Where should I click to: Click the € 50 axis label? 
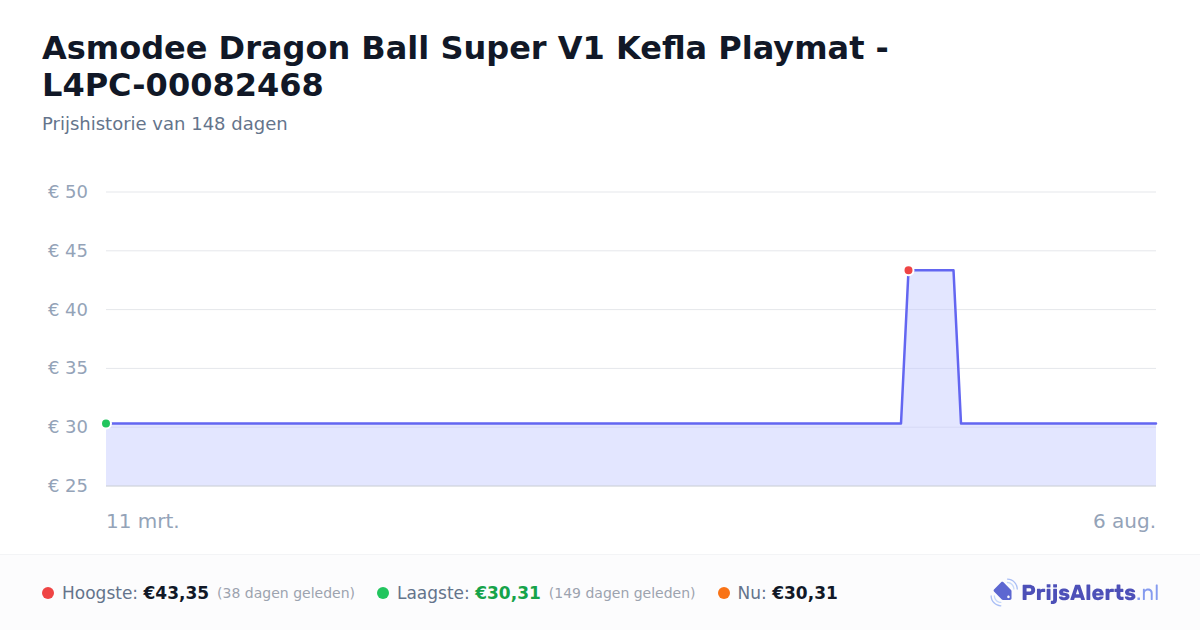pos(68,192)
